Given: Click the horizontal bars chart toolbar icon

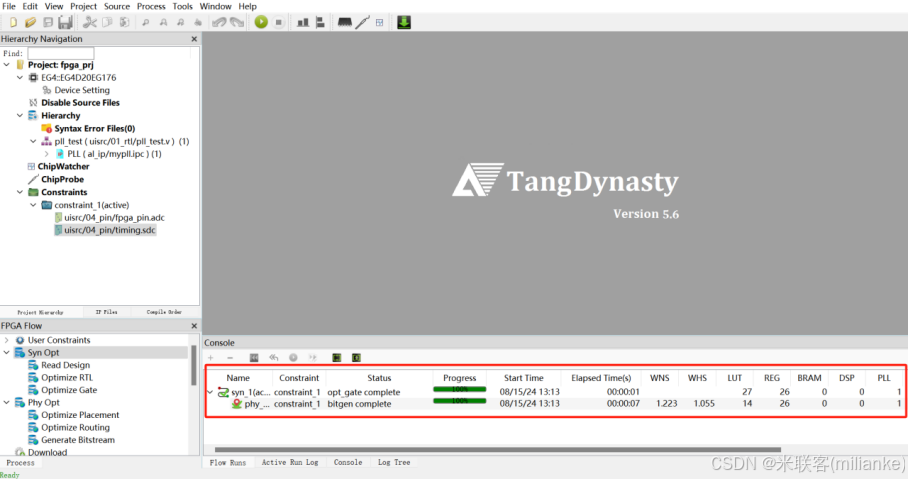Looking at the screenshot, I should click(x=320, y=23).
